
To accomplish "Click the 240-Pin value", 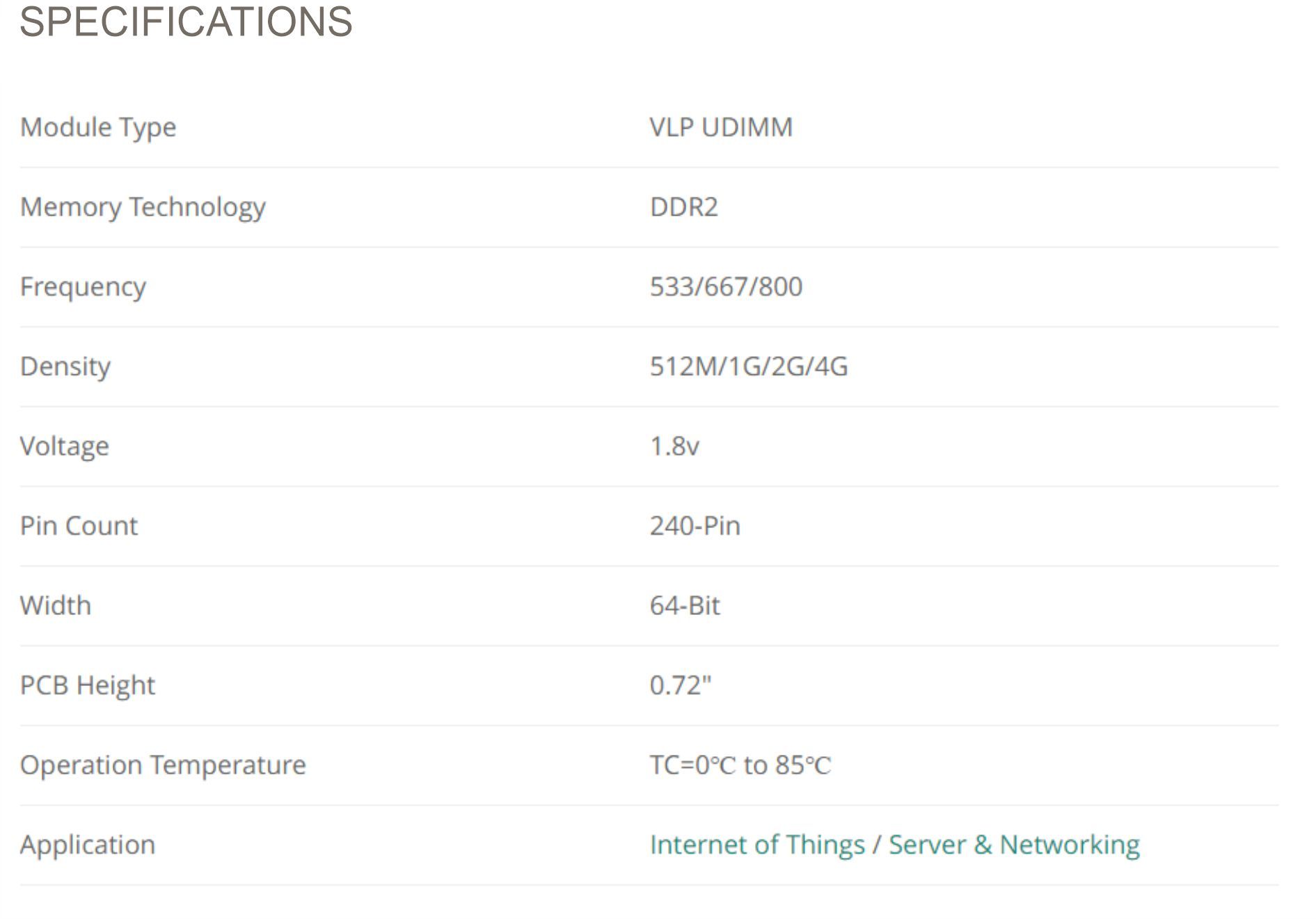I will point(695,526).
